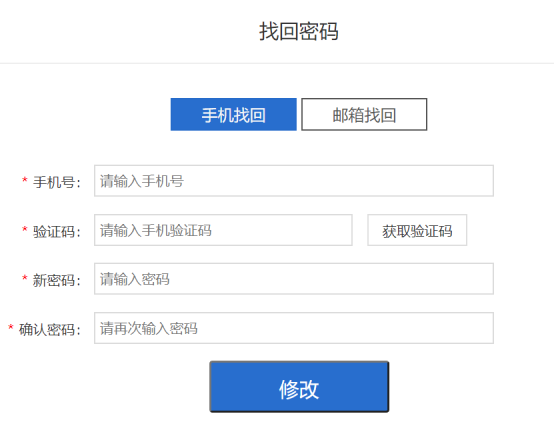554x422 pixels.
Task: Click the 找回密码 page title
Action: pyautogui.click(x=299, y=31)
